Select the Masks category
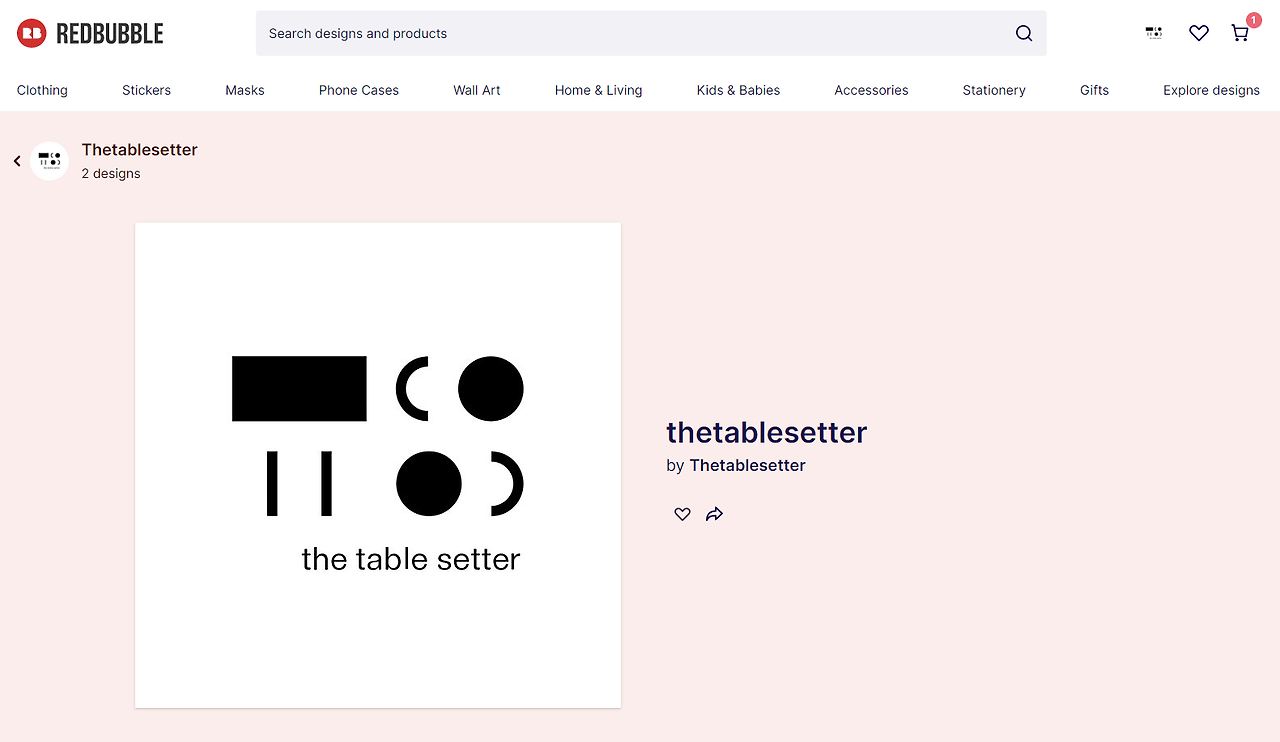 tap(245, 90)
